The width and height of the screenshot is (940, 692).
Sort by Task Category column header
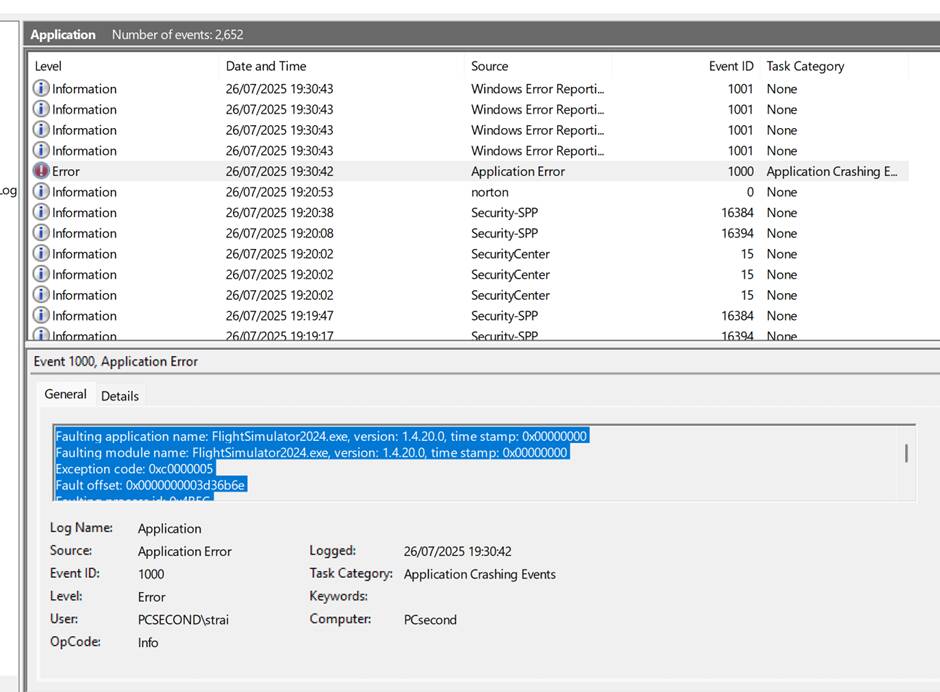(805, 66)
